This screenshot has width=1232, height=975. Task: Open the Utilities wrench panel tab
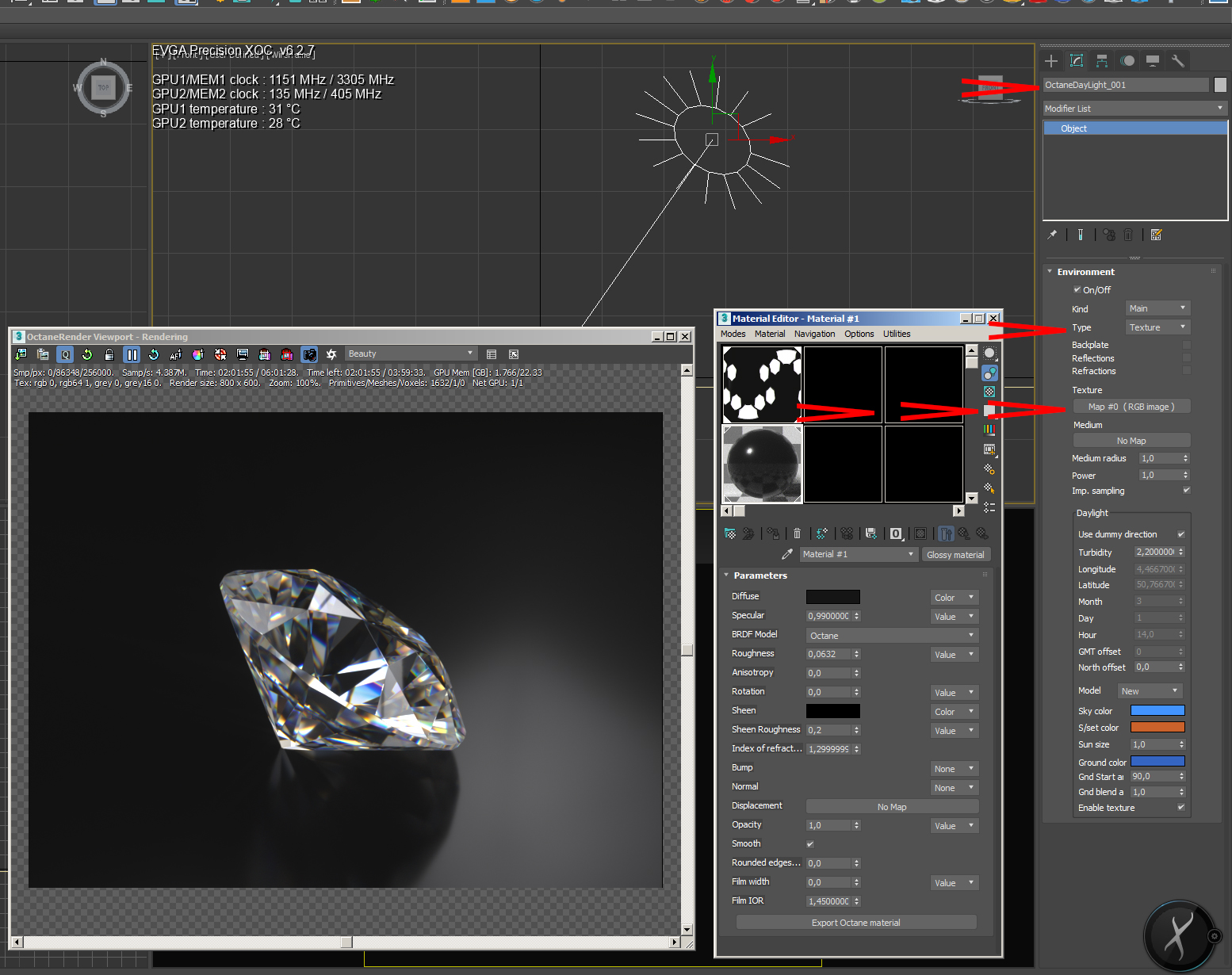tap(1178, 61)
